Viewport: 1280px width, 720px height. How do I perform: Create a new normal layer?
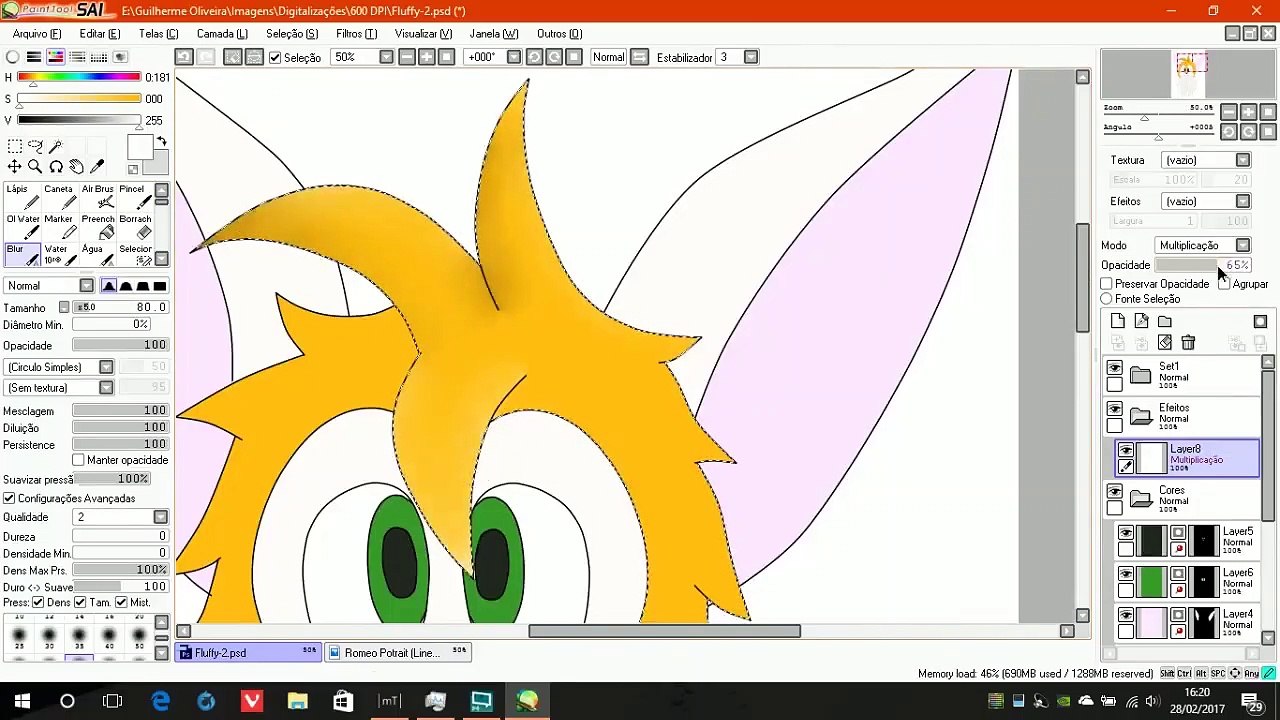click(x=1118, y=321)
